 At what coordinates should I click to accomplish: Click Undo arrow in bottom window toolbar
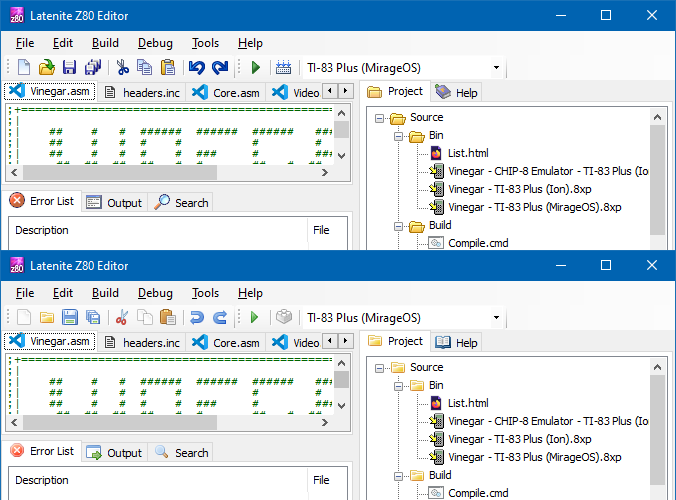[x=197, y=318]
